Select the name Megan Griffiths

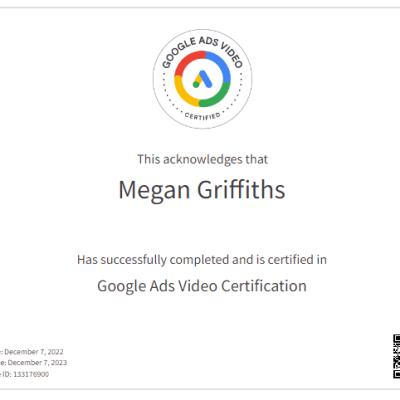coord(202,190)
